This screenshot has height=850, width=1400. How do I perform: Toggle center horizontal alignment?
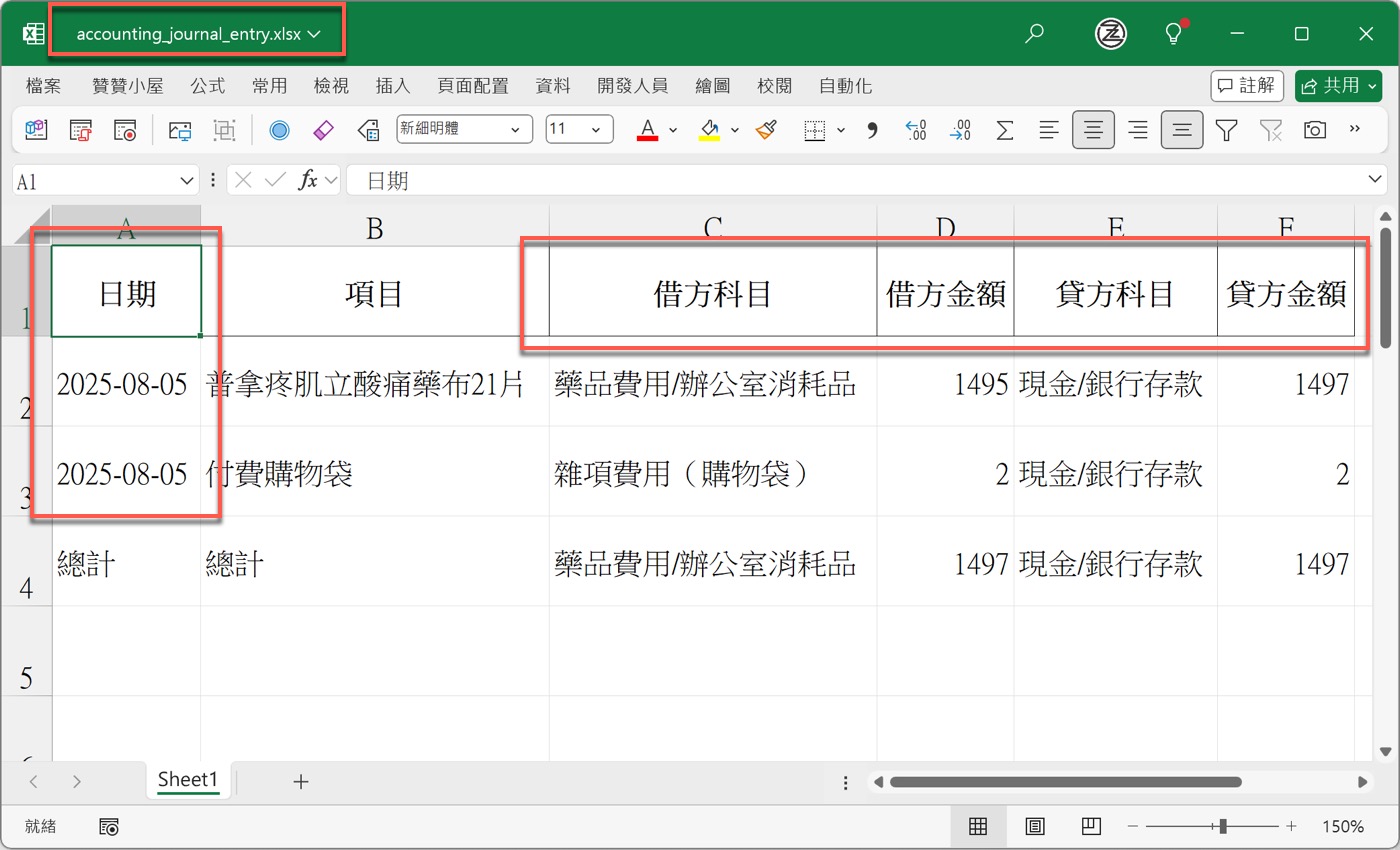[x=1094, y=129]
